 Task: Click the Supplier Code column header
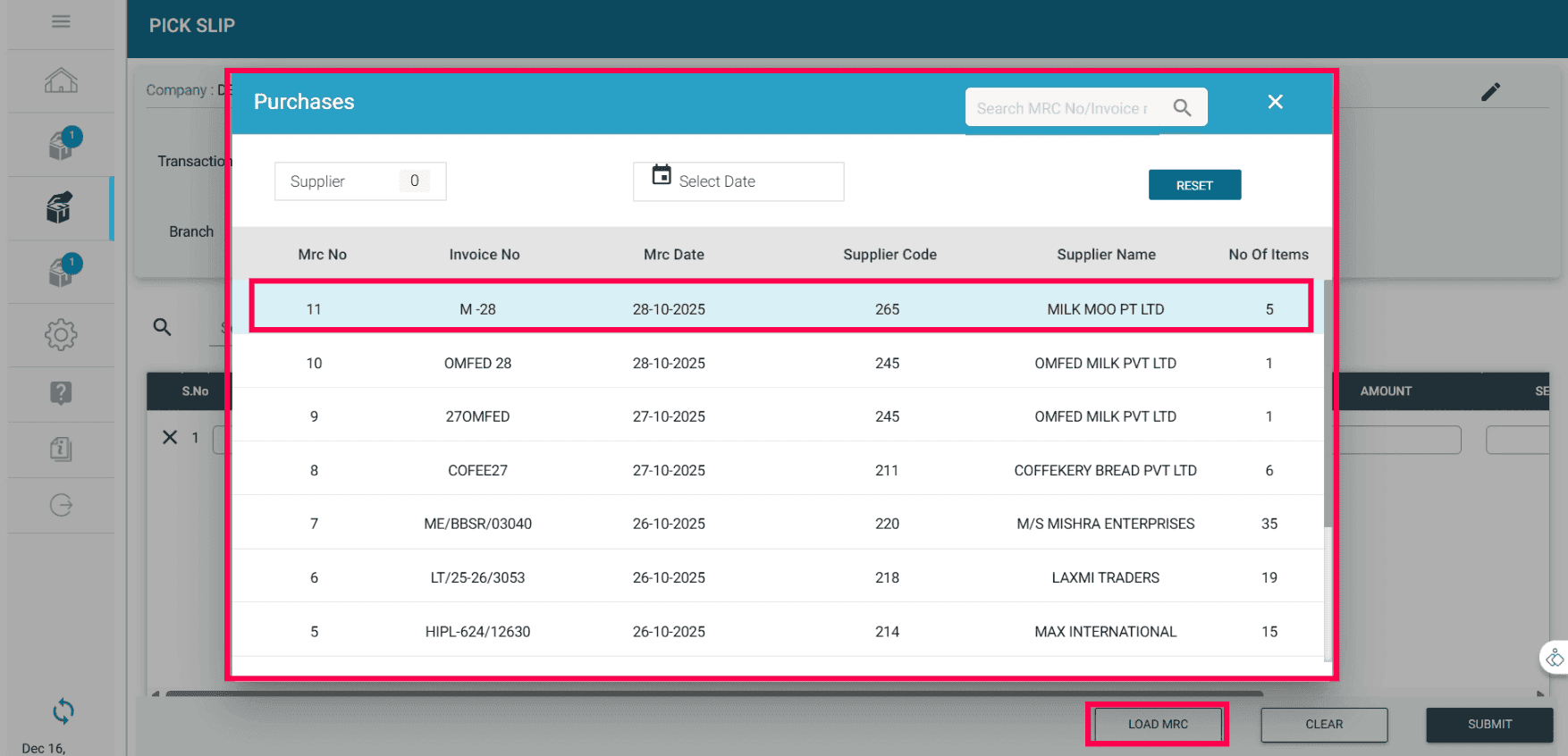(x=889, y=255)
